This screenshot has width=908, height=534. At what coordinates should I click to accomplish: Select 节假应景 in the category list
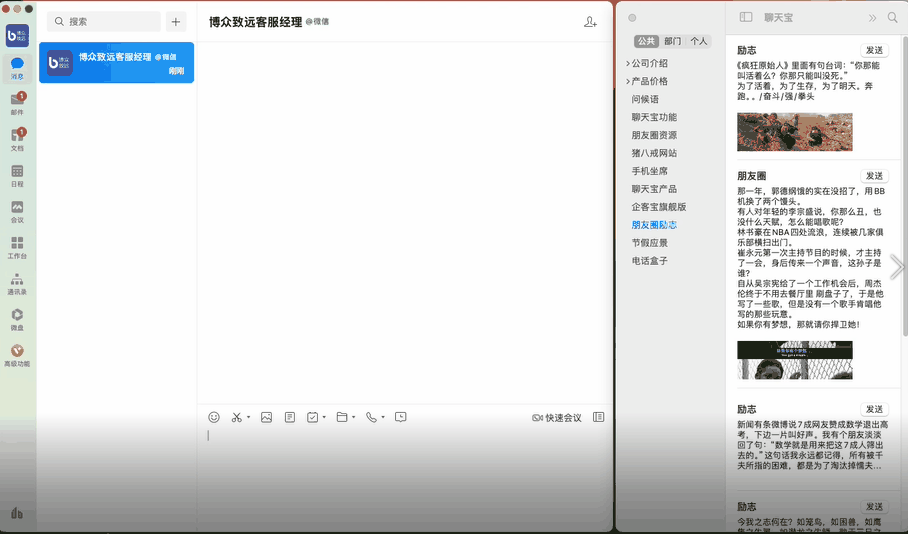pos(649,243)
